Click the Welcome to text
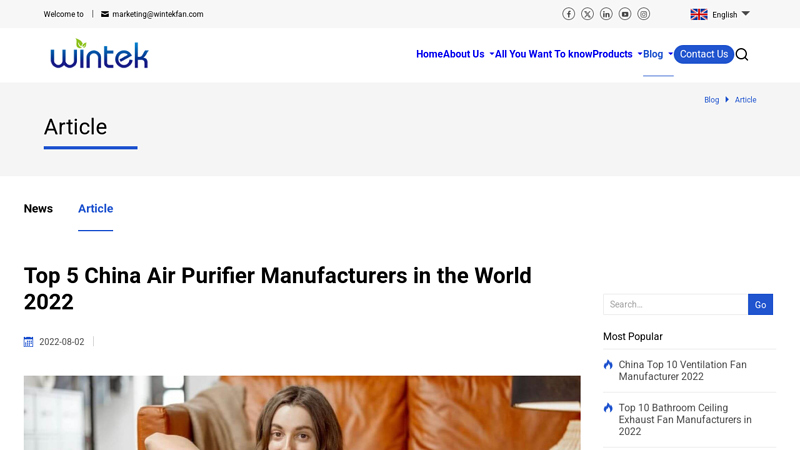 [63, 14]
